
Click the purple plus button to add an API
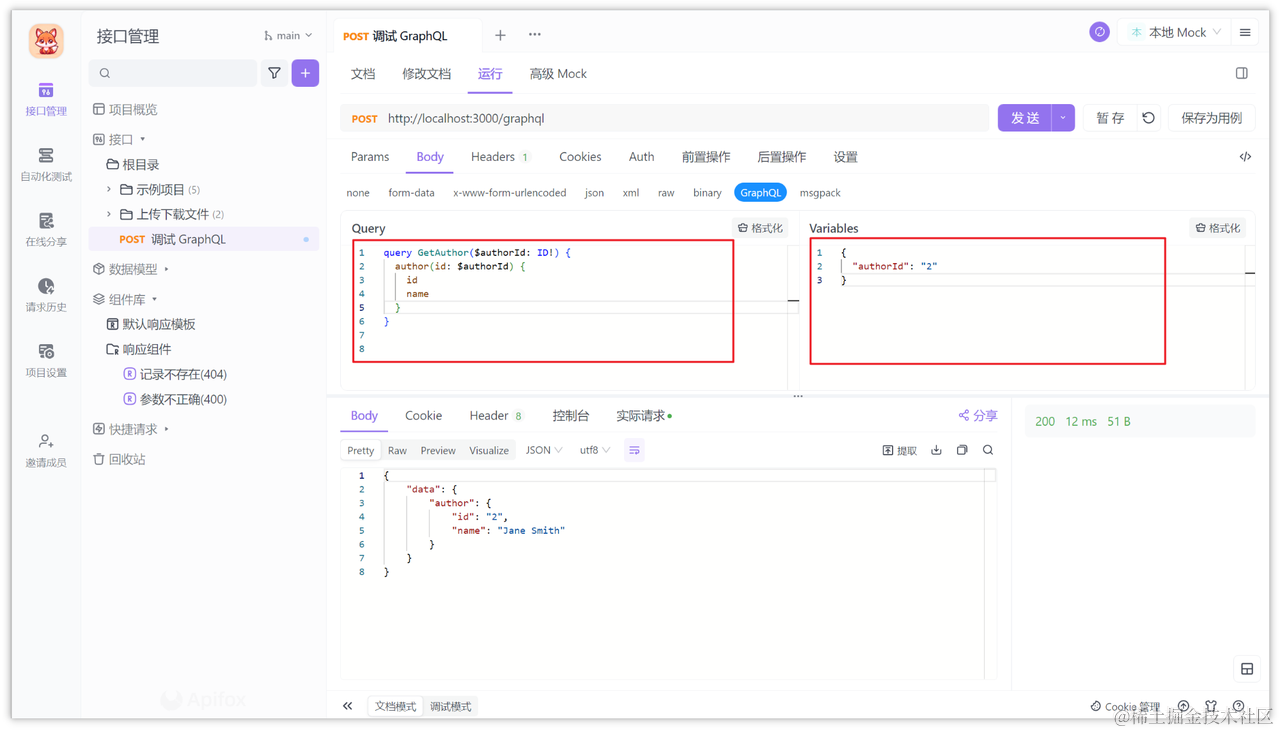tap(305, 73)
